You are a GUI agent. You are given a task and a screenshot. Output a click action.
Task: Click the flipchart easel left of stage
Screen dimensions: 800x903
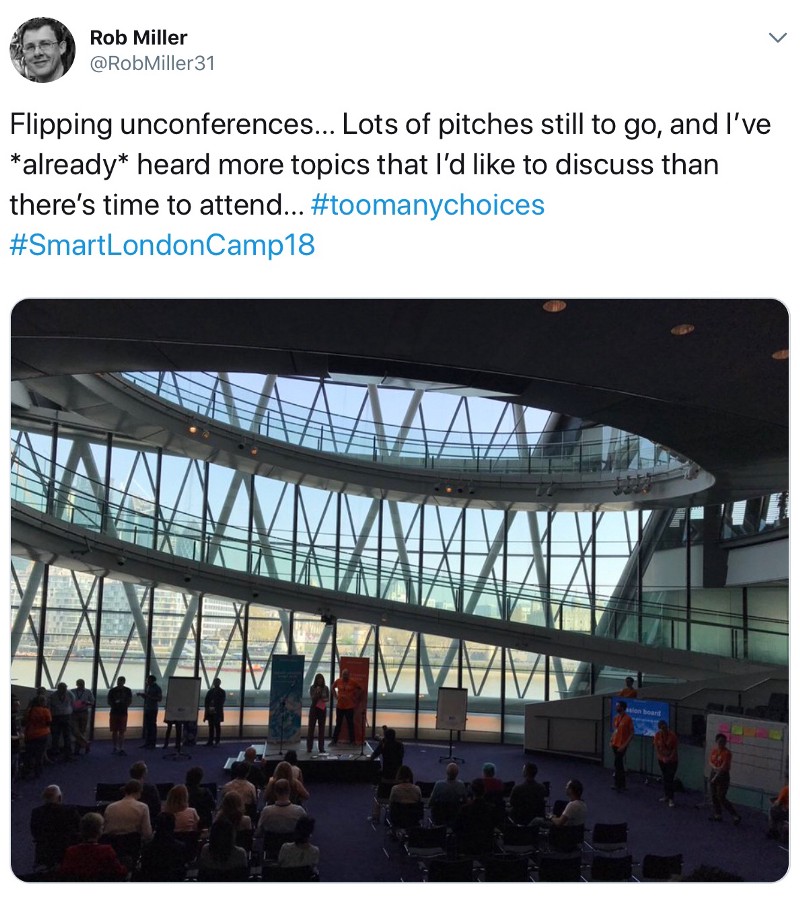pos(182,700)
